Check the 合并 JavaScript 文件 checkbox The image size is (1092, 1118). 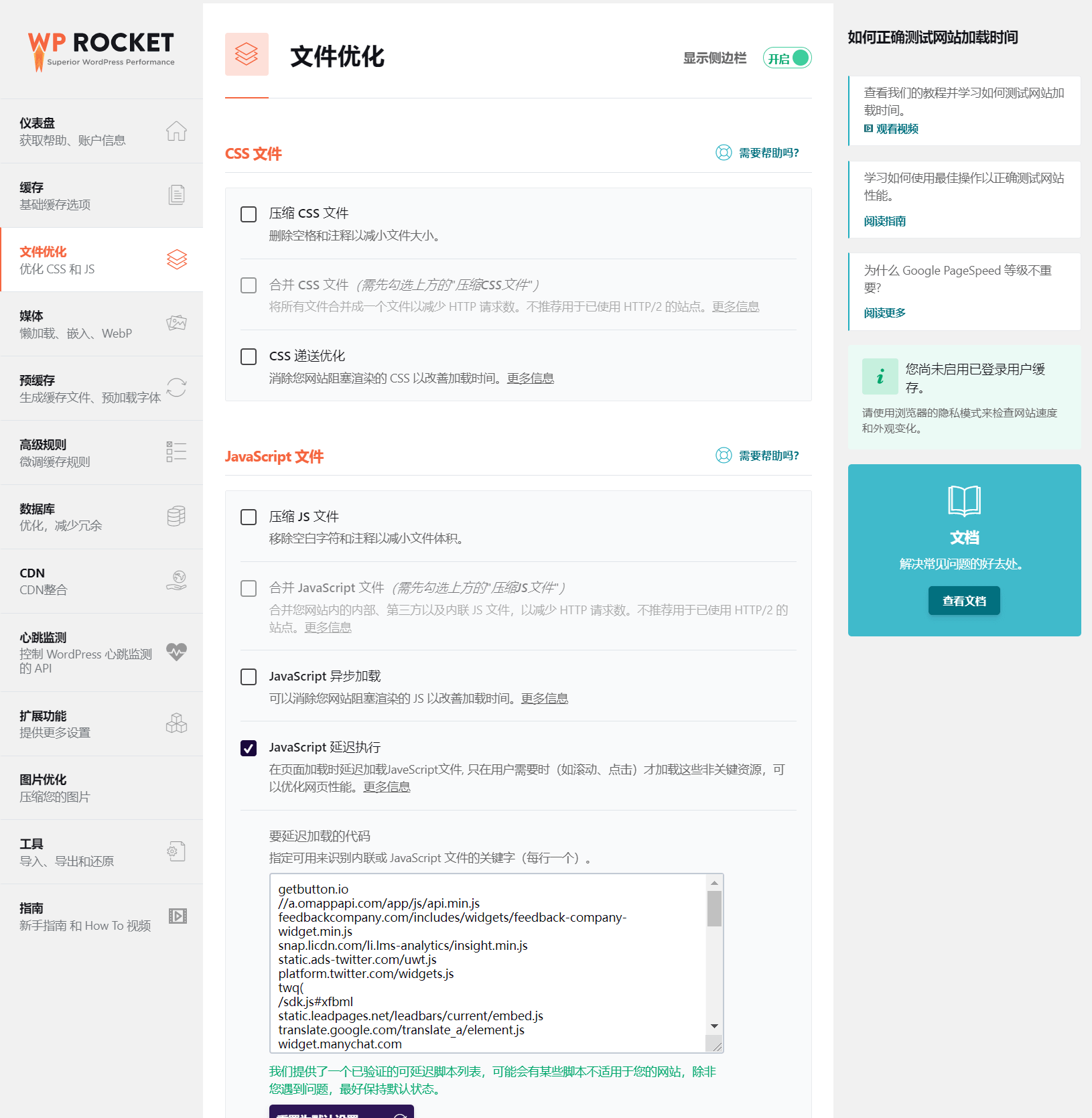(x=249, y=588)
